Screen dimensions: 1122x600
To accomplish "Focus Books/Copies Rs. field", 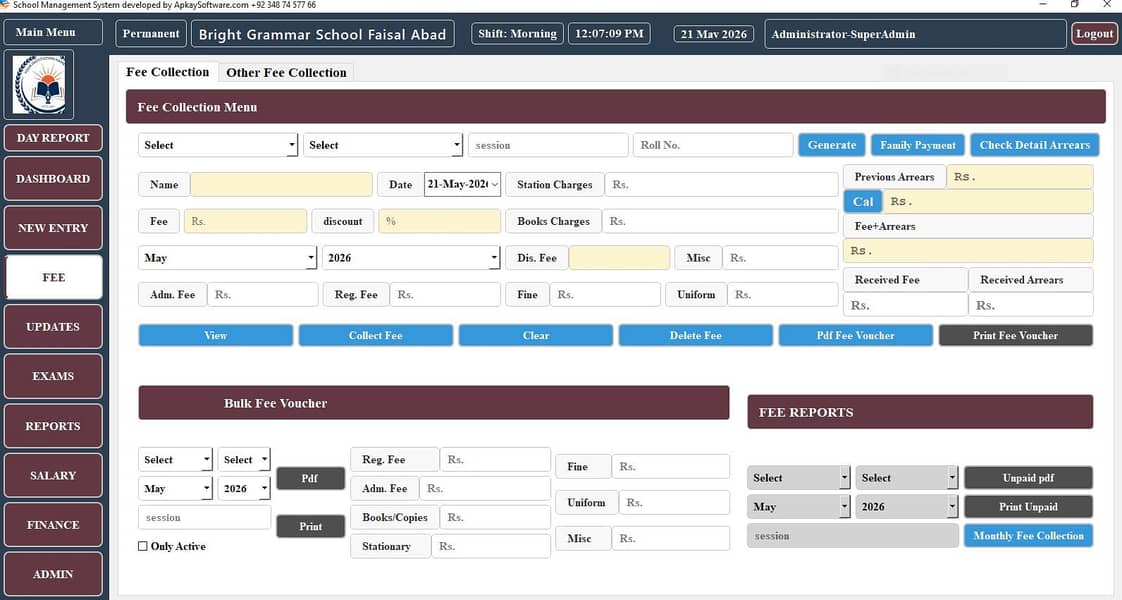I will pyautogui.click(x=495, y=517).
